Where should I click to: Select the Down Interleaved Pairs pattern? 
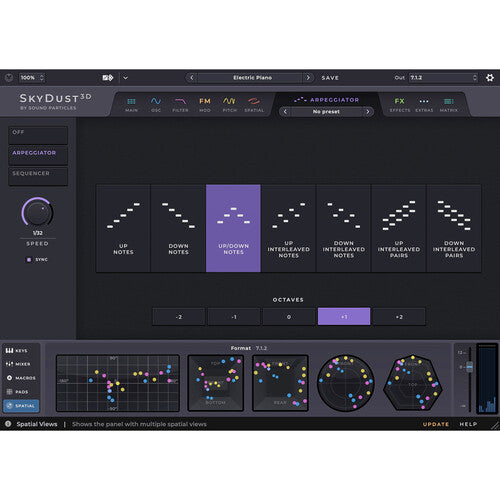454,228
